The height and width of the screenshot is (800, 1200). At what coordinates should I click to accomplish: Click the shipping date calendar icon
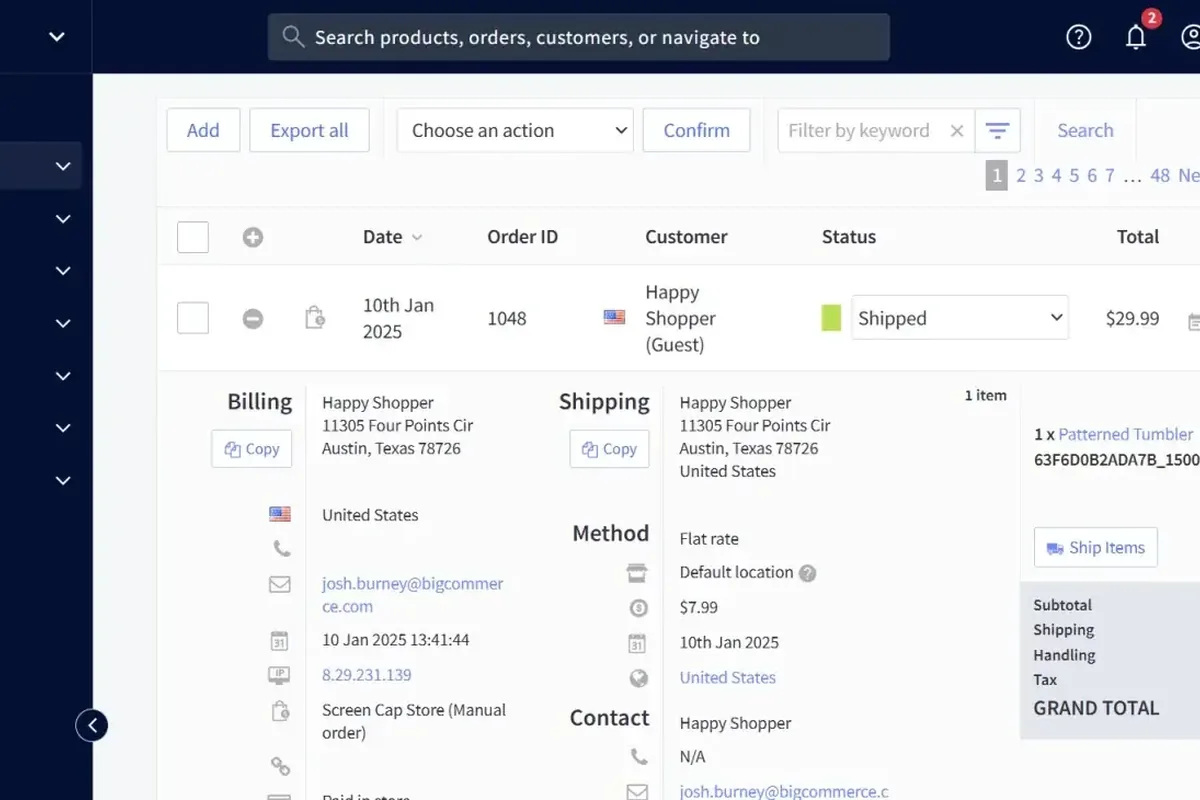(638, 643)
